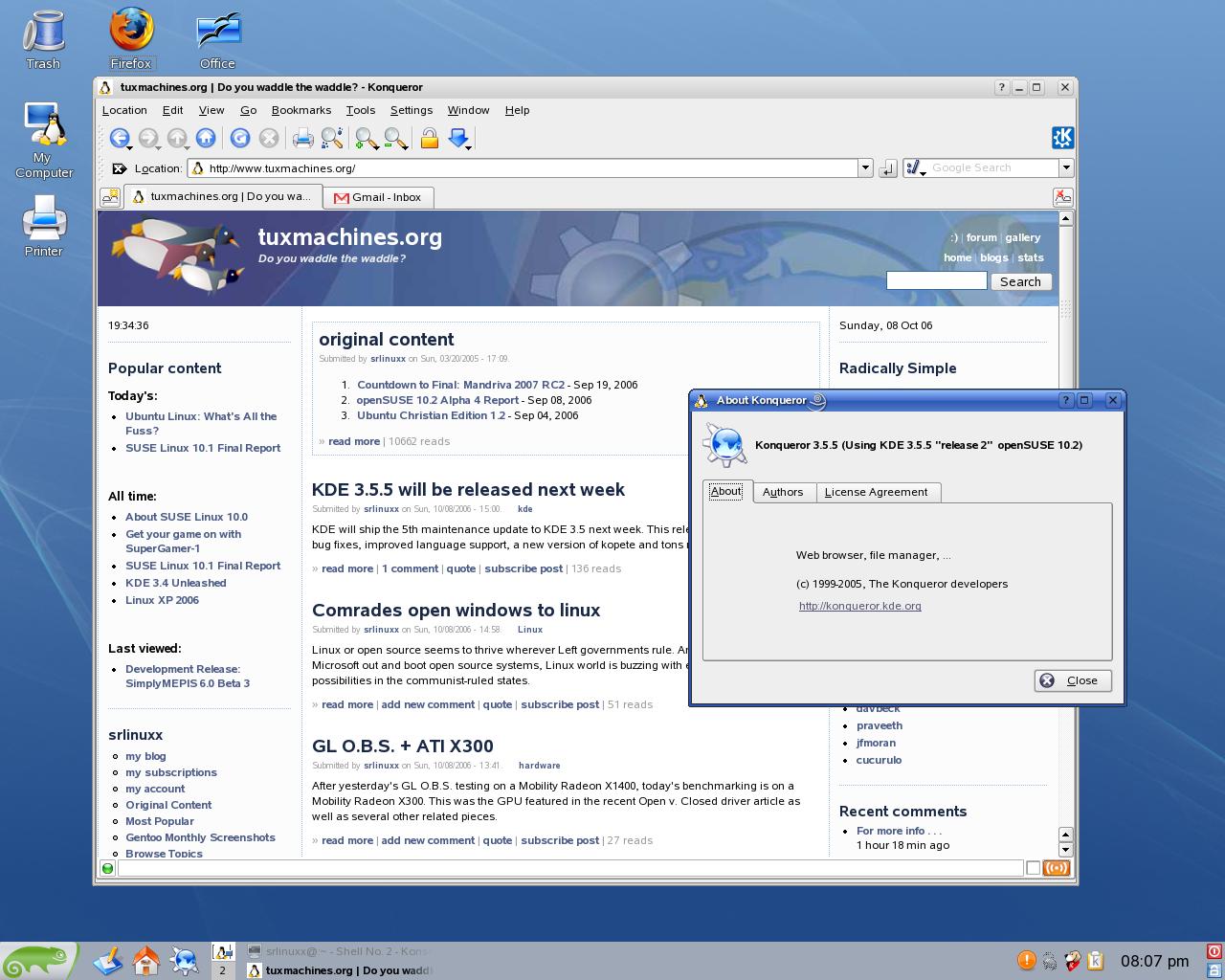Screen dimensions: 1225x980
Task: Open the 'GL O.B.S. + ATI X300' article
Action: [x=403, y=746]
